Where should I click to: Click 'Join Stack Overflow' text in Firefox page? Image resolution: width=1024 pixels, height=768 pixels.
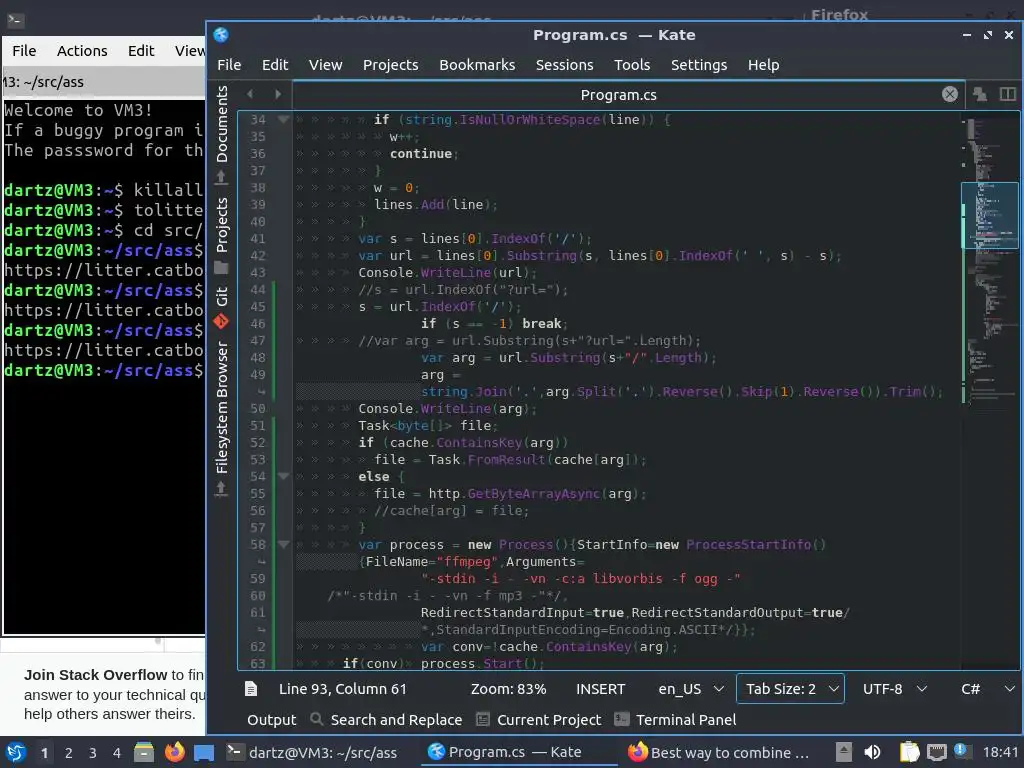click(95, 675)
